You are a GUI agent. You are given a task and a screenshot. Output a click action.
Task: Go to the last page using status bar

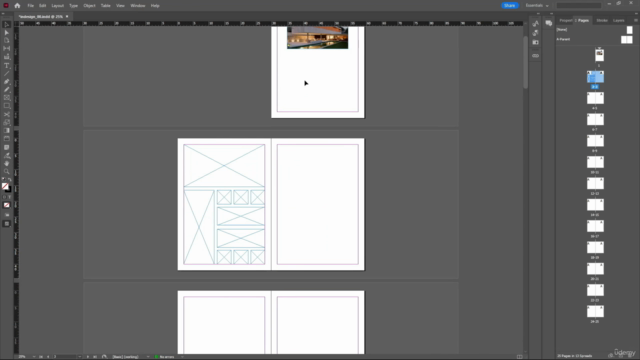click(x=95, y=357)
